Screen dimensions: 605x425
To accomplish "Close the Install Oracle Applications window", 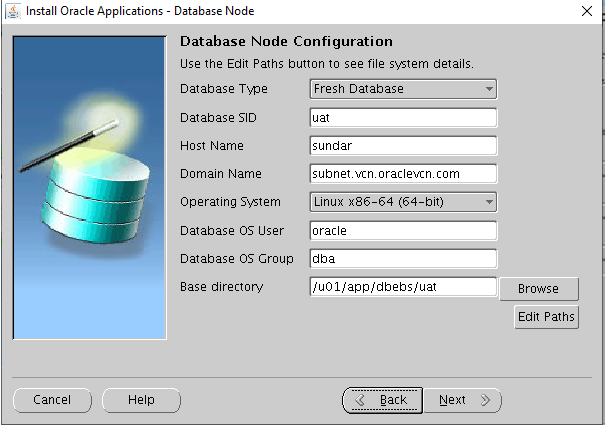I will [586, 11].
